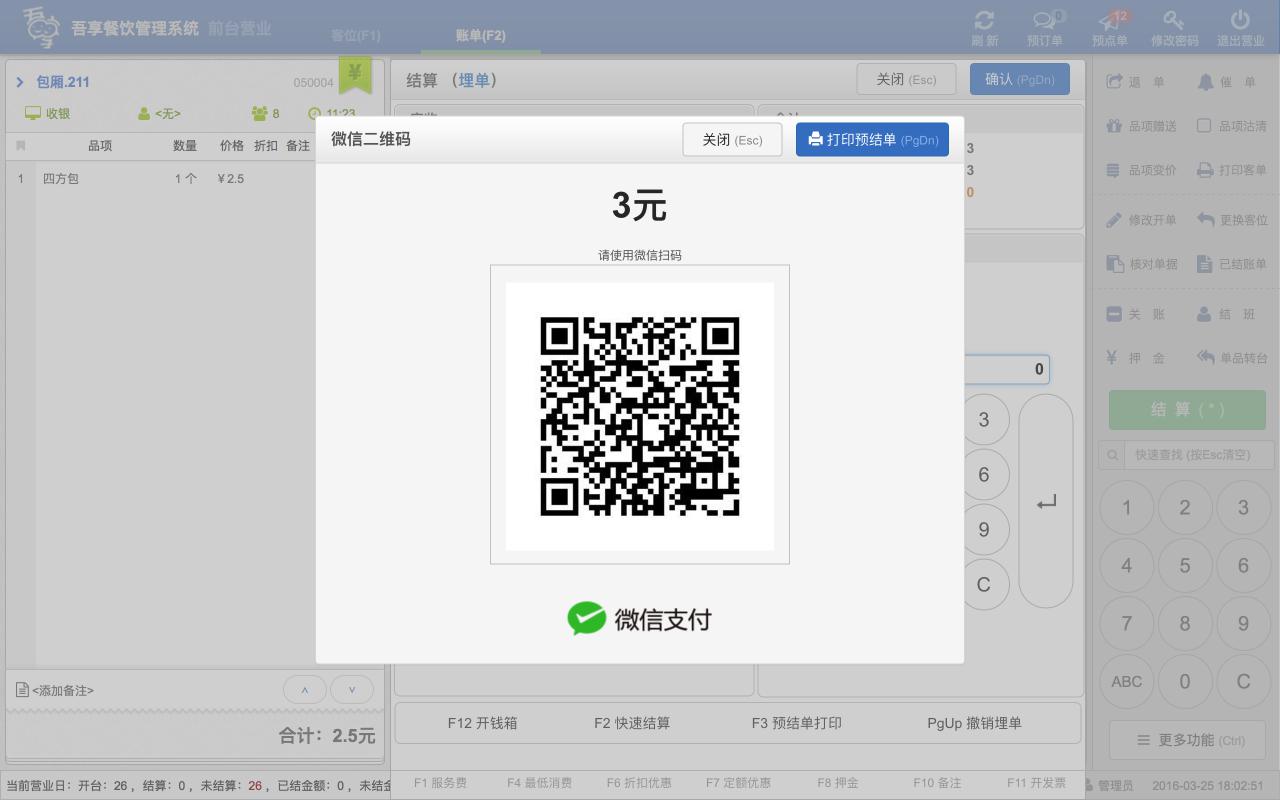Switch to 客位(F1) tab
Image resolution: width=1280 pixels, height=800 pixels.
point(356,35)
